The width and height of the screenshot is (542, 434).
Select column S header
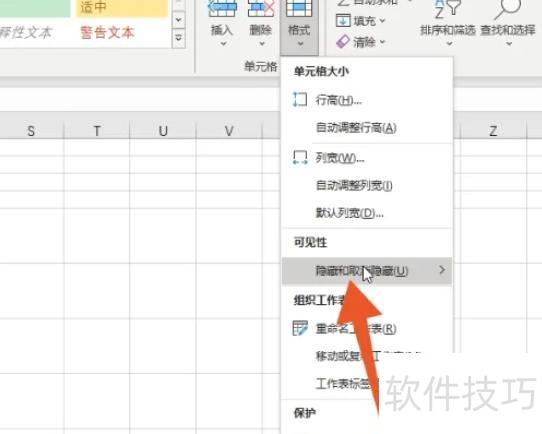[x=31, y=131]
